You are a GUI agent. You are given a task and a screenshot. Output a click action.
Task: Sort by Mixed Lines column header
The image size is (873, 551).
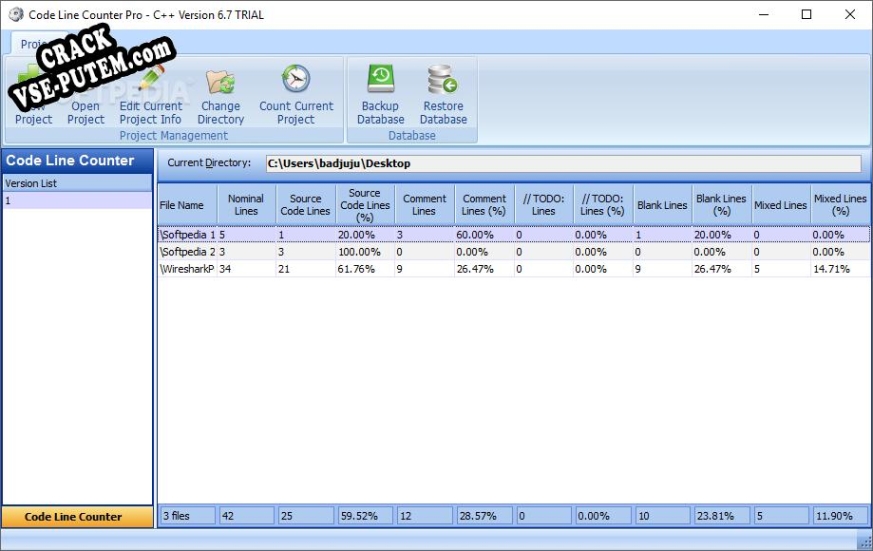pyautogui.click(x=781, y=205)
